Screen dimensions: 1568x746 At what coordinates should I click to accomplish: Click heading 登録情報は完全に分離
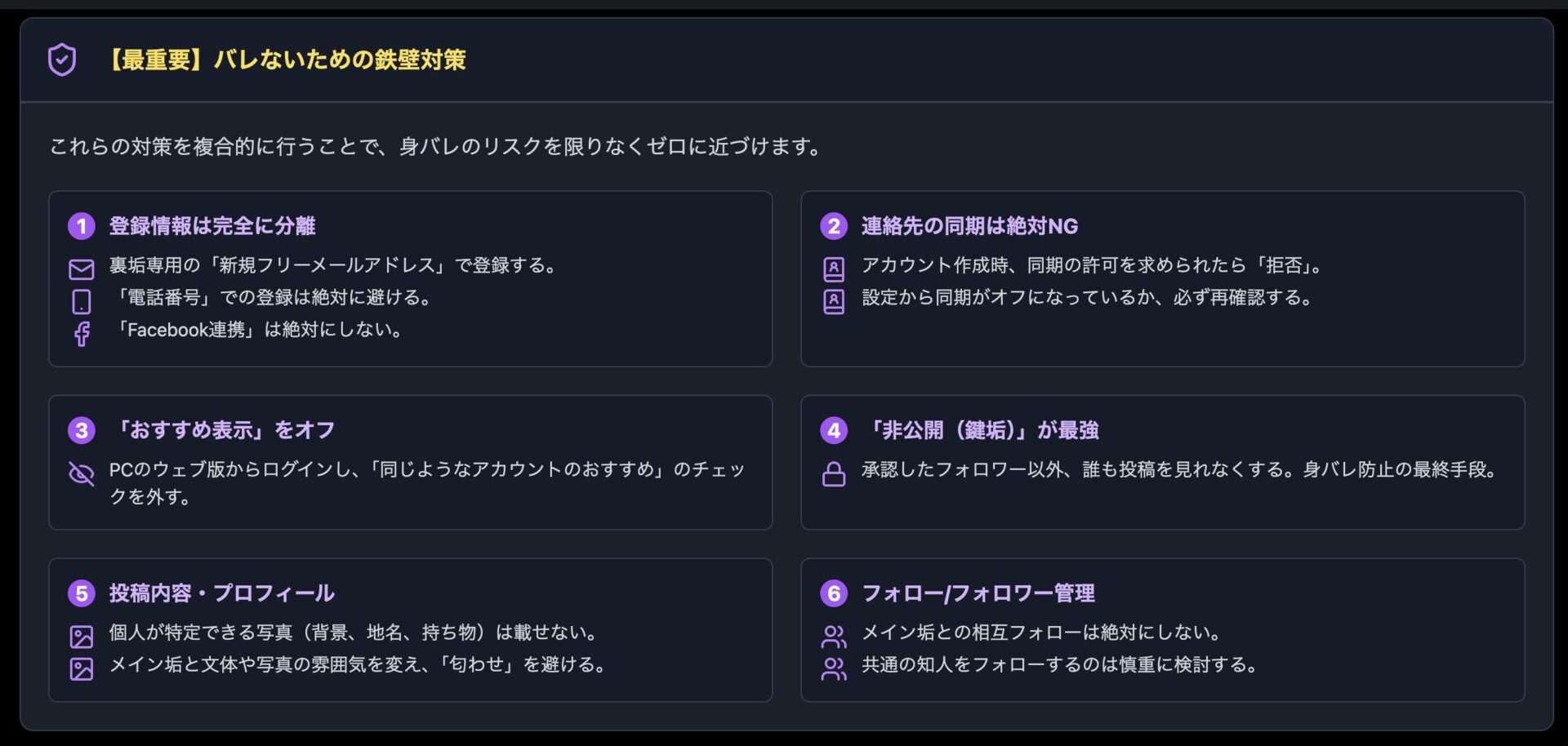coord(212,226)
